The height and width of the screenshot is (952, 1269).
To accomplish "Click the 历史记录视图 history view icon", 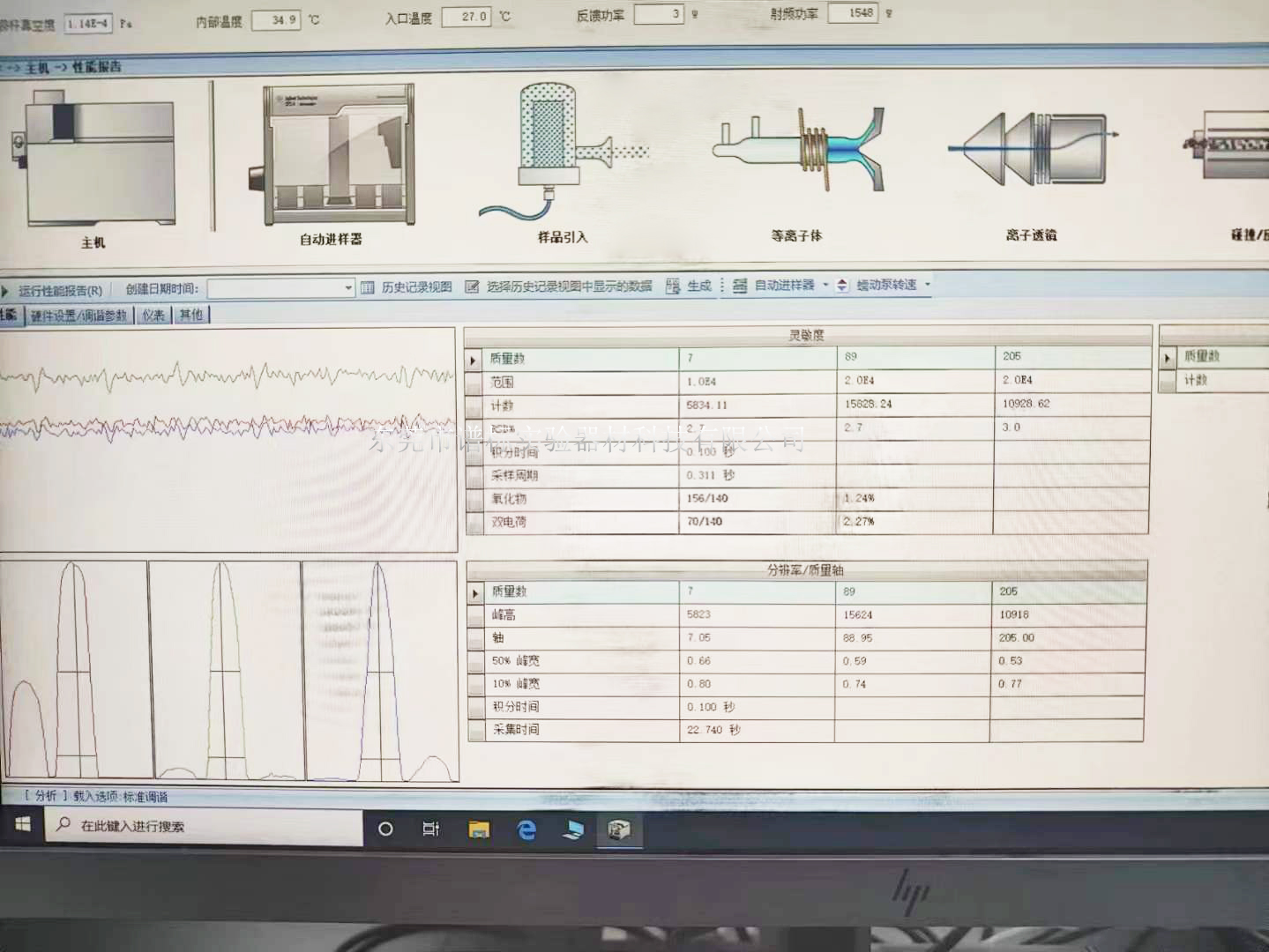I will pos(368,287).
